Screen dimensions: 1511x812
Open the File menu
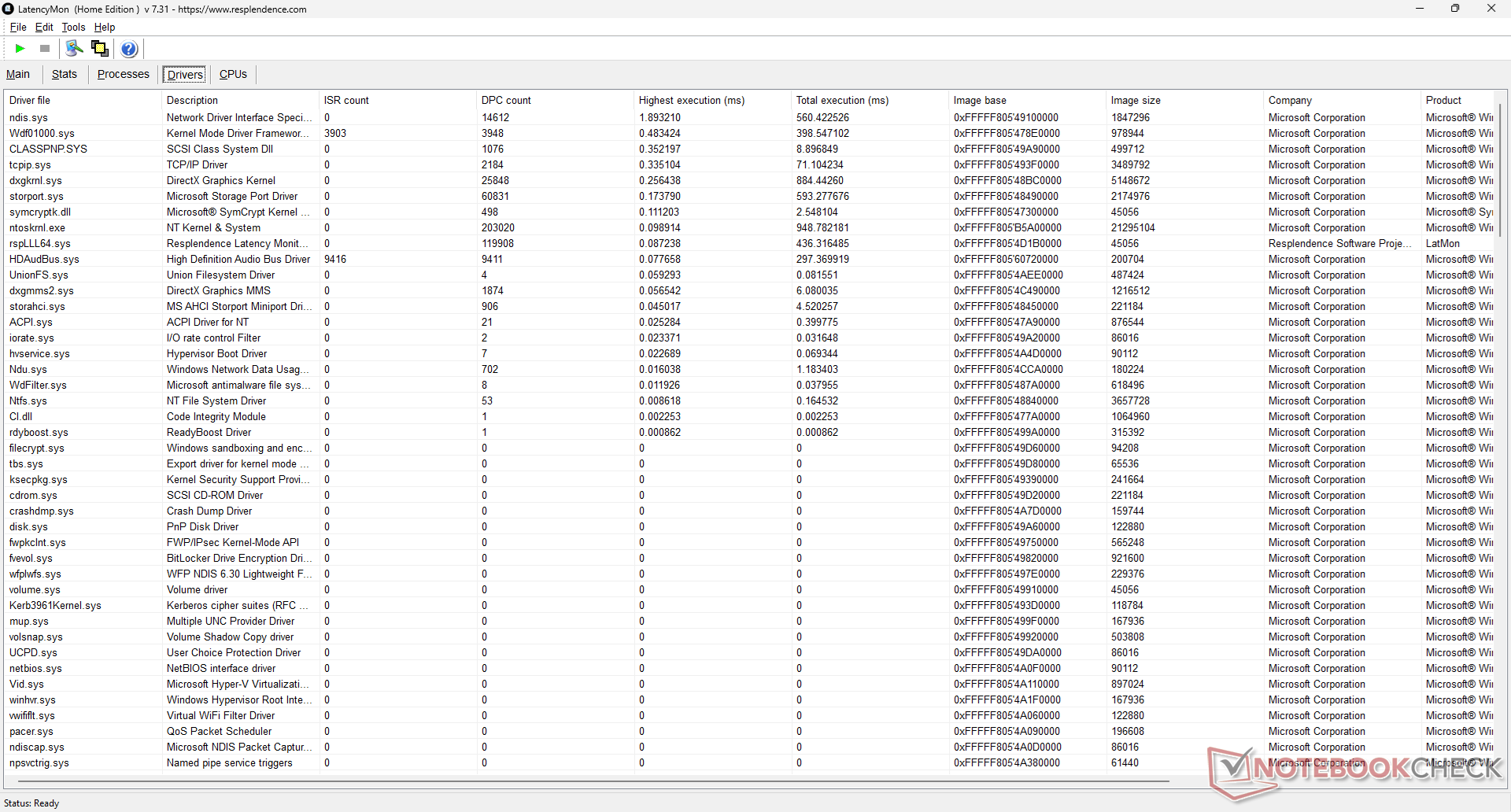[18, 27]
